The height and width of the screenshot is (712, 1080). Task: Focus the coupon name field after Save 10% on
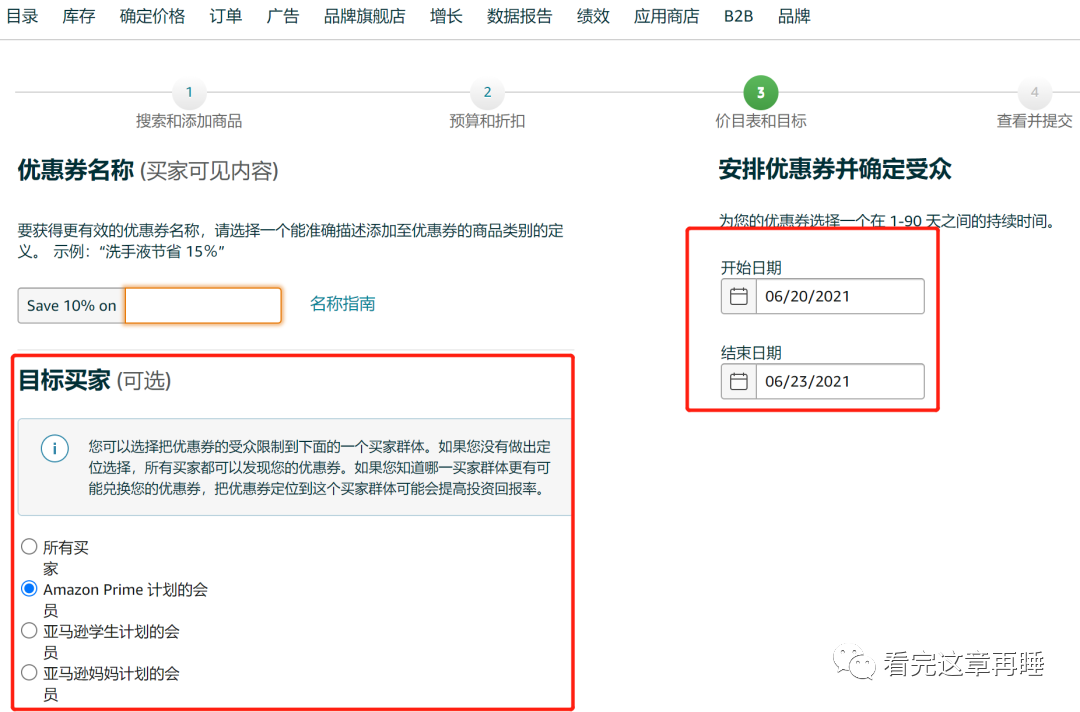(x=203, y=305)
